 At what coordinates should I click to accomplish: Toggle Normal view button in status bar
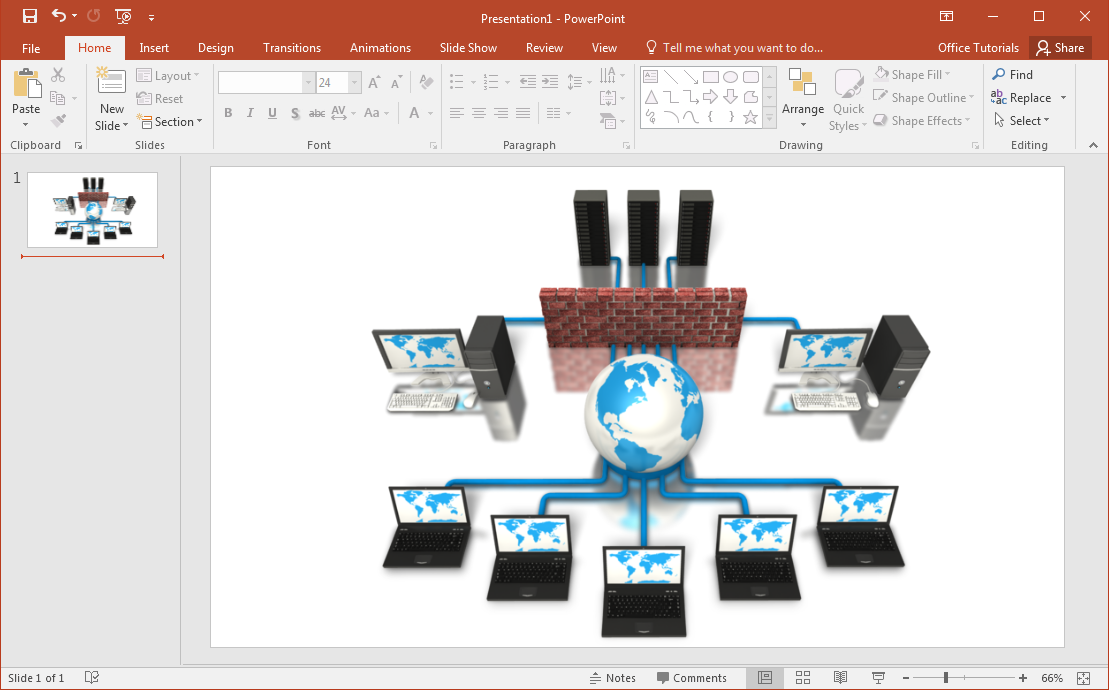(x=765, y=678)
